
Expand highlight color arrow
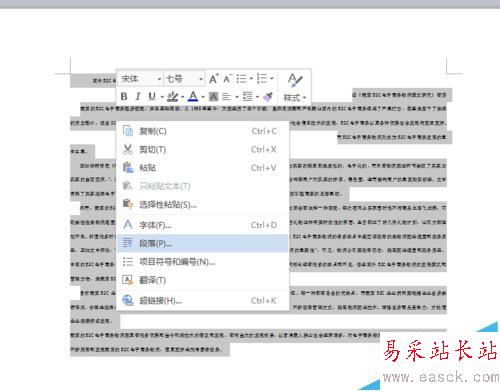(x=183, y=97)
